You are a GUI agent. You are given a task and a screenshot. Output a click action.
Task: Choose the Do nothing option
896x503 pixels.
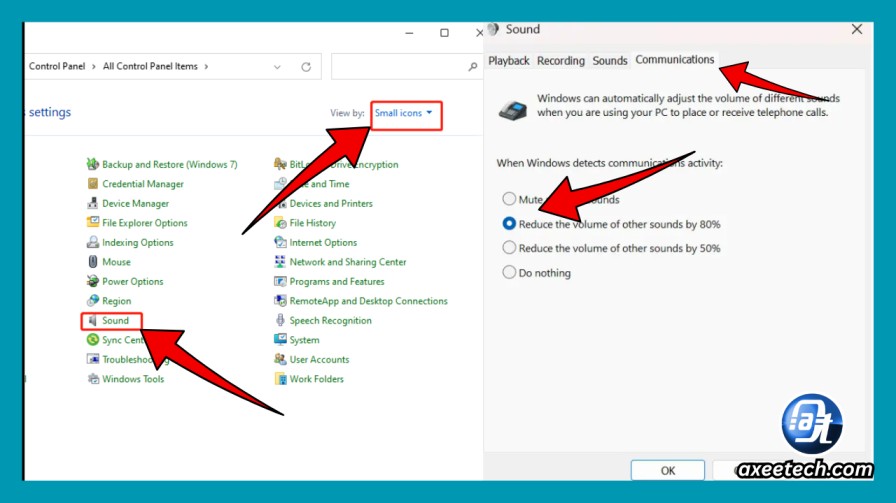[x=509, y=272]
